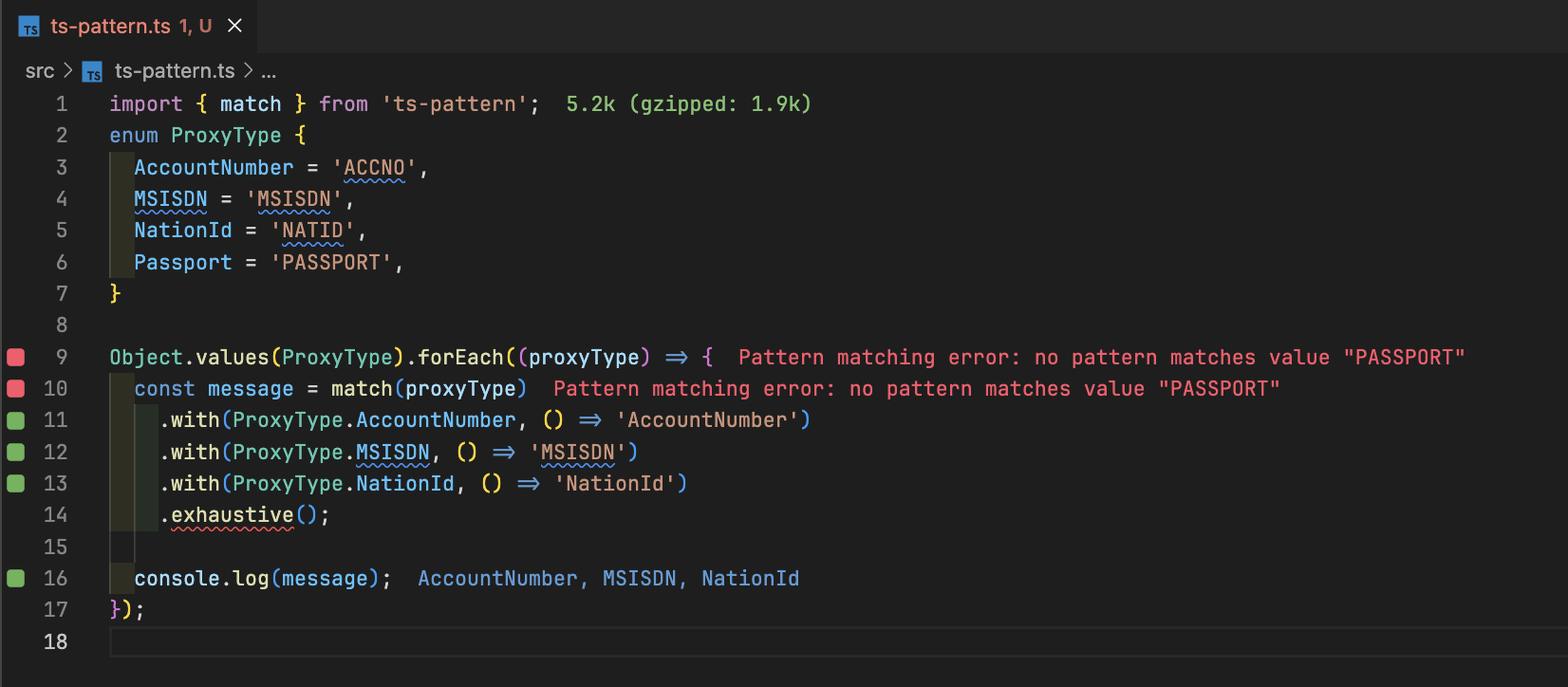The image size is (1568, 687).
Task: Place cursor in empty line 18
Action: (x=569, y=642)
